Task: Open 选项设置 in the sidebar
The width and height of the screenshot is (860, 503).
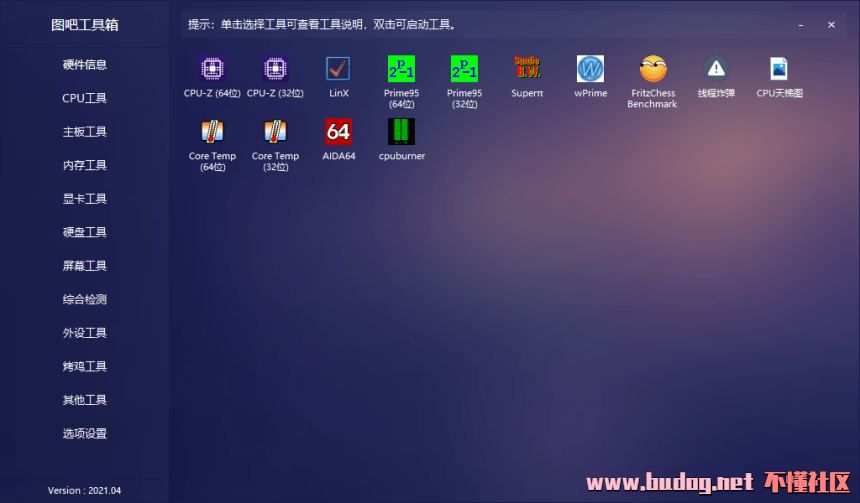Action: point(84,433)
